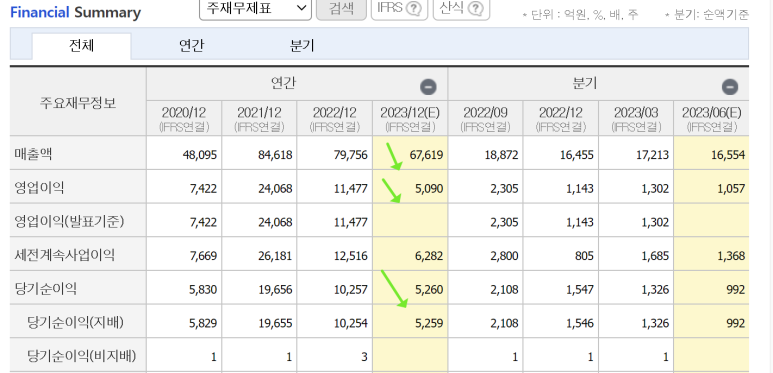The width and height of the screenshot is (773, 373).
Task: Select the 영업이익(발표기준) row label
Action: 69,222
